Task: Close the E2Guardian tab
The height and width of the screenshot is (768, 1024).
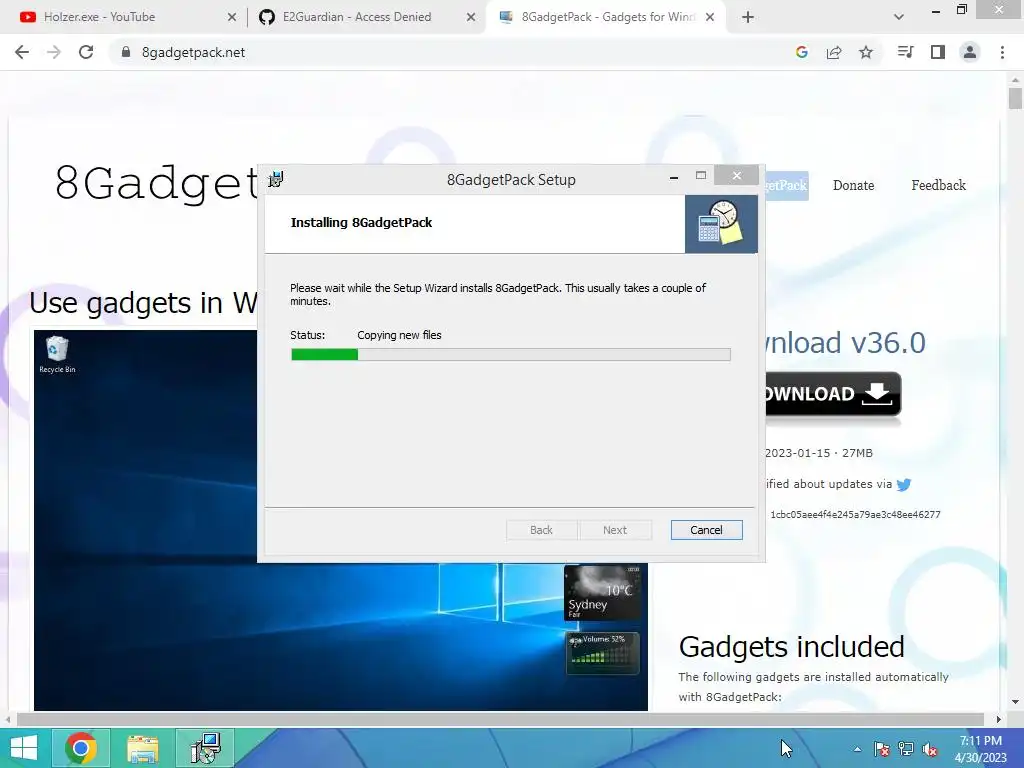Action: pyautogui.click(x=471, y=18)
